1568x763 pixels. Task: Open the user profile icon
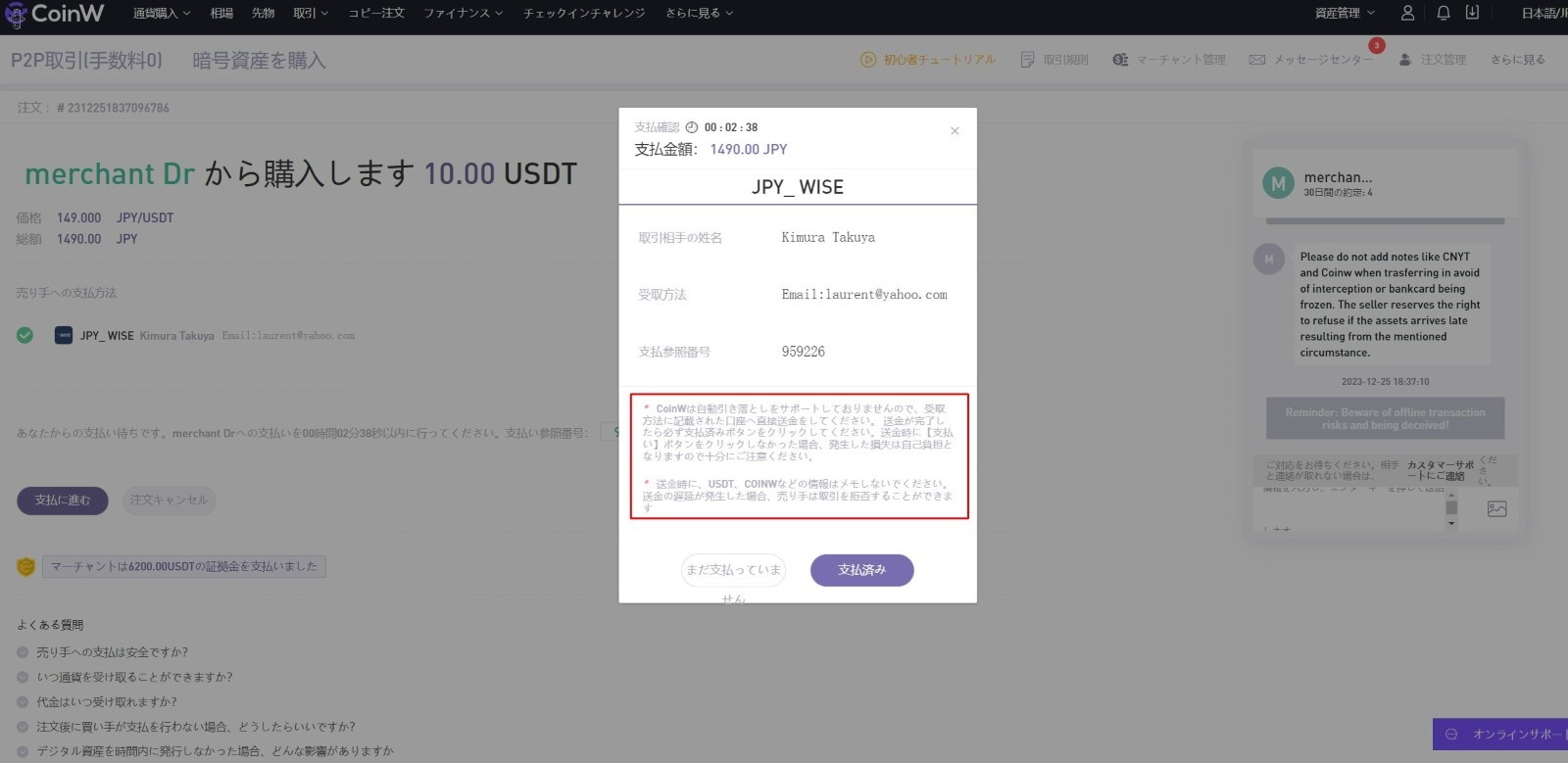click(x=1407, y=13)
